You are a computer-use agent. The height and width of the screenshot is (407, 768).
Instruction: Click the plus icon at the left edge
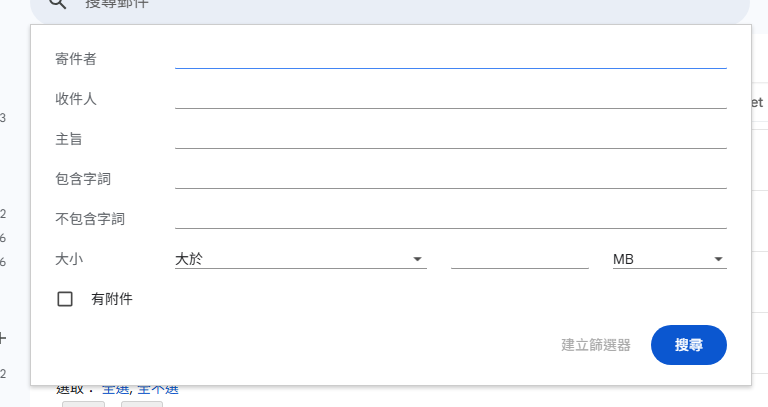2,339
